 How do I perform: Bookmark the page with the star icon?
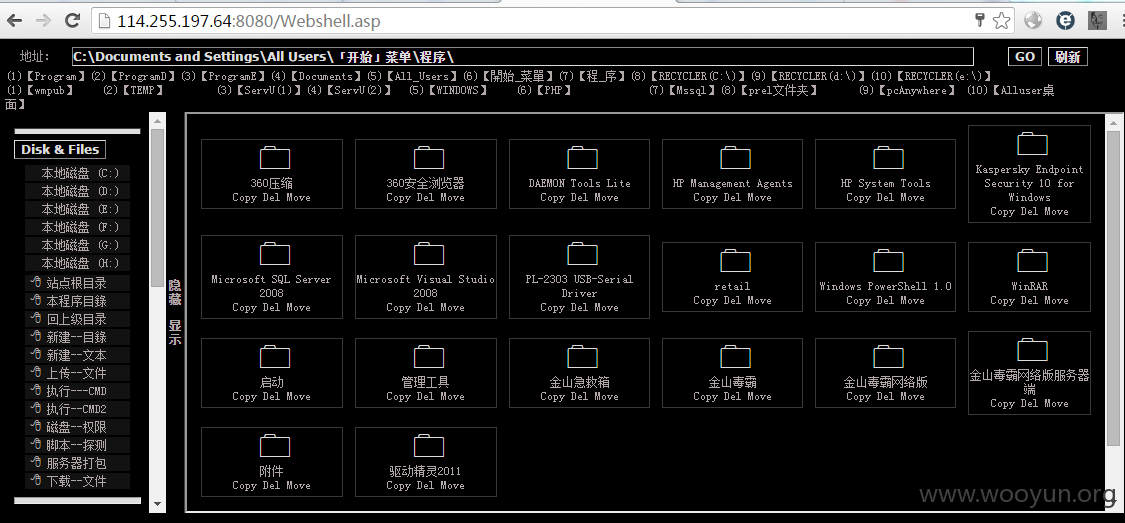click(x=1002, y=21)
